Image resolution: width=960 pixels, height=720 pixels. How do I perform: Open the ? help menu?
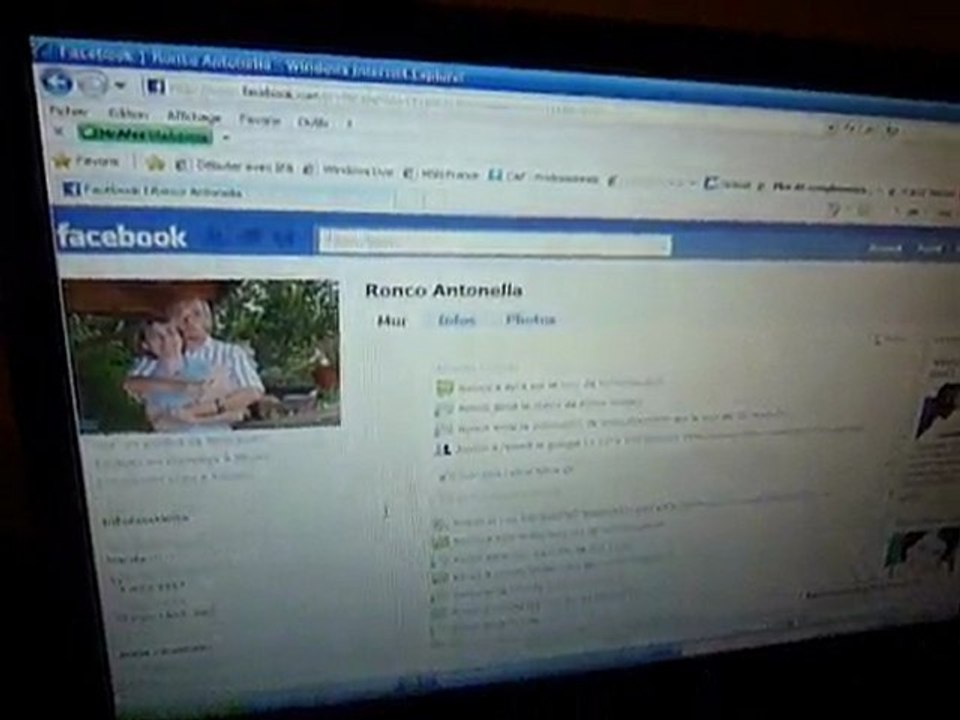tap(350, 124)
